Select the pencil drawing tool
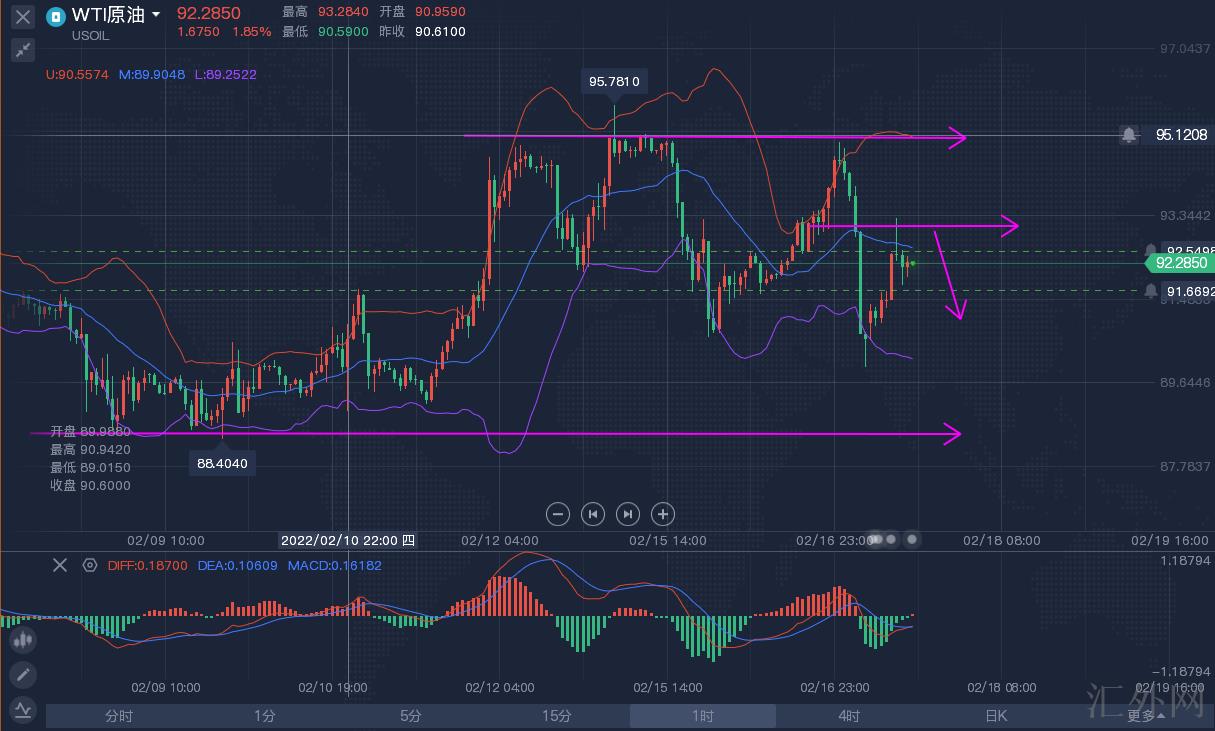 click(x=23, y=675)
